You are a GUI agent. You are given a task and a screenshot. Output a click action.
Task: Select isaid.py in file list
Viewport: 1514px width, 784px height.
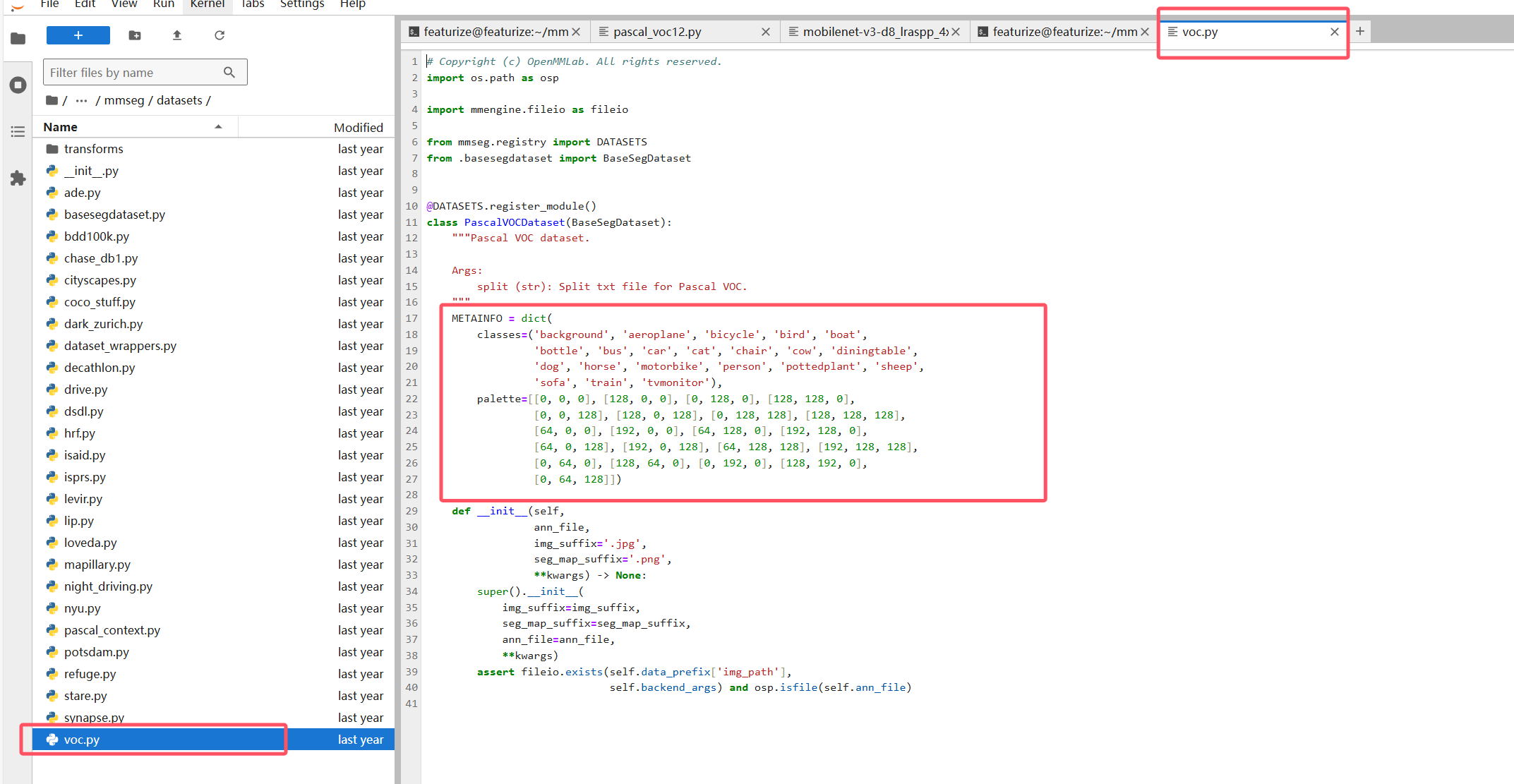pos(213,455)
